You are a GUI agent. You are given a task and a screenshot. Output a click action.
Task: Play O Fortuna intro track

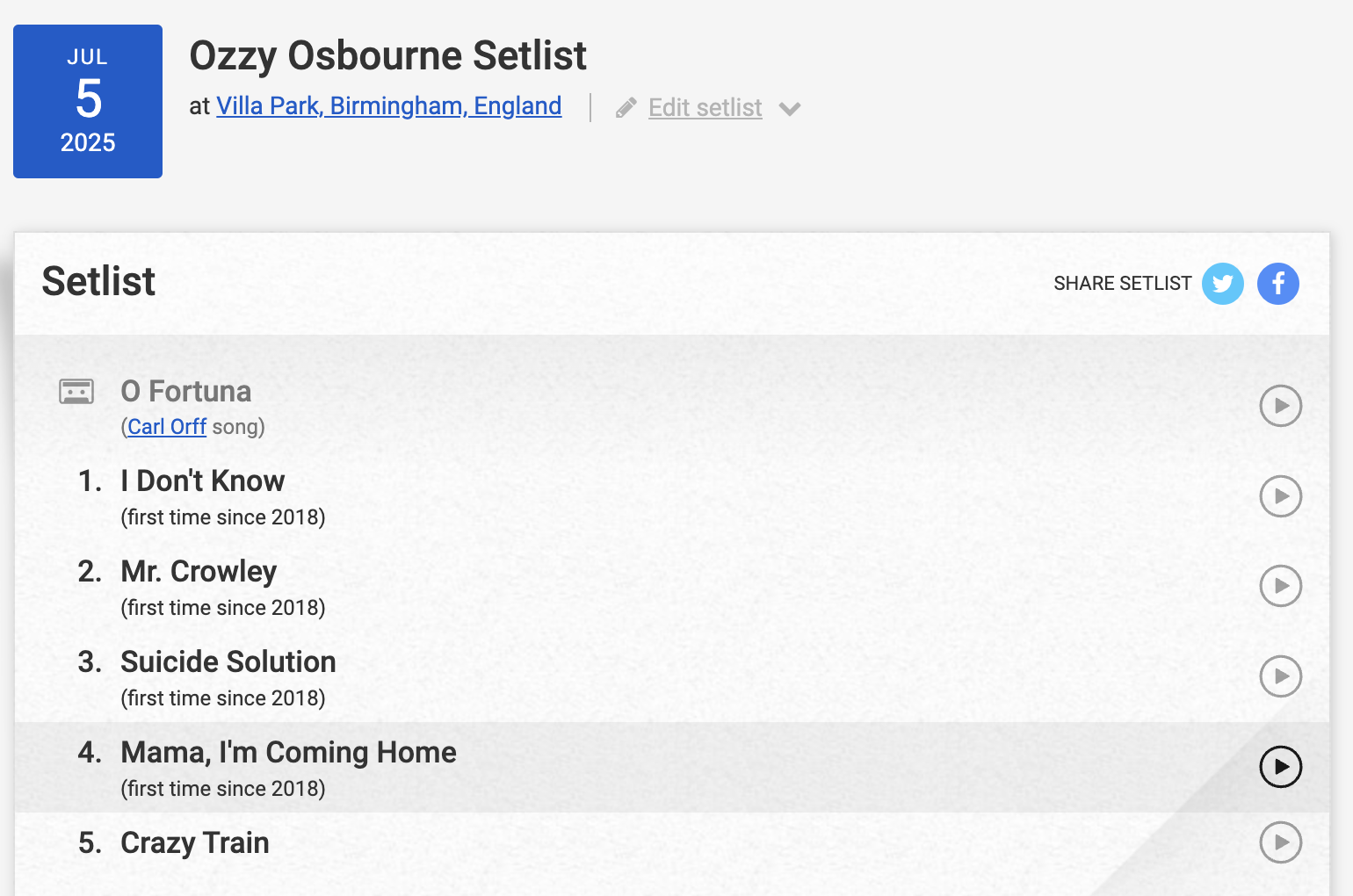[x=1281, y=406]
